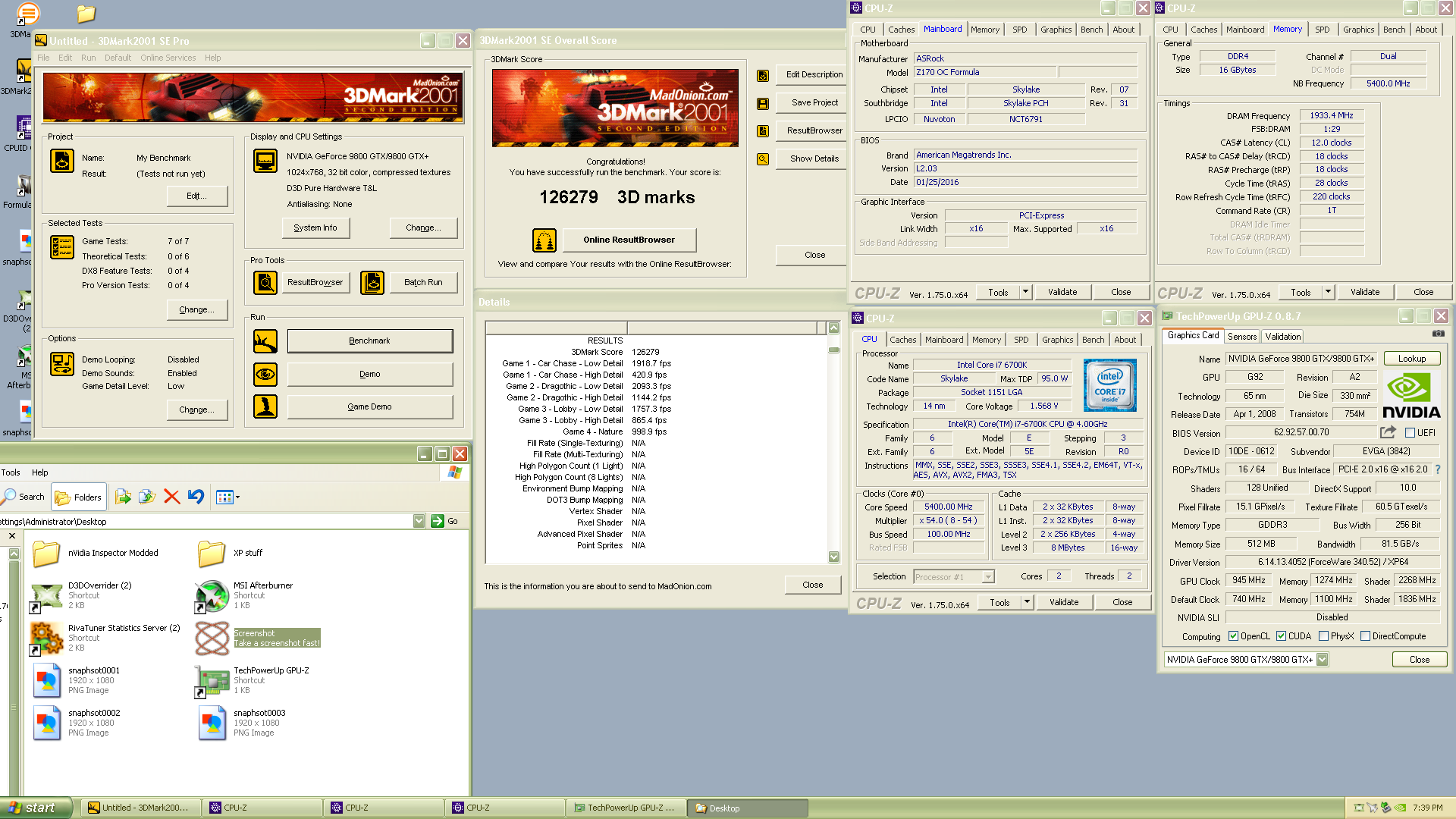Click the Go button in Explorer address bar
1456x819 pixels.
coord(445,521)
